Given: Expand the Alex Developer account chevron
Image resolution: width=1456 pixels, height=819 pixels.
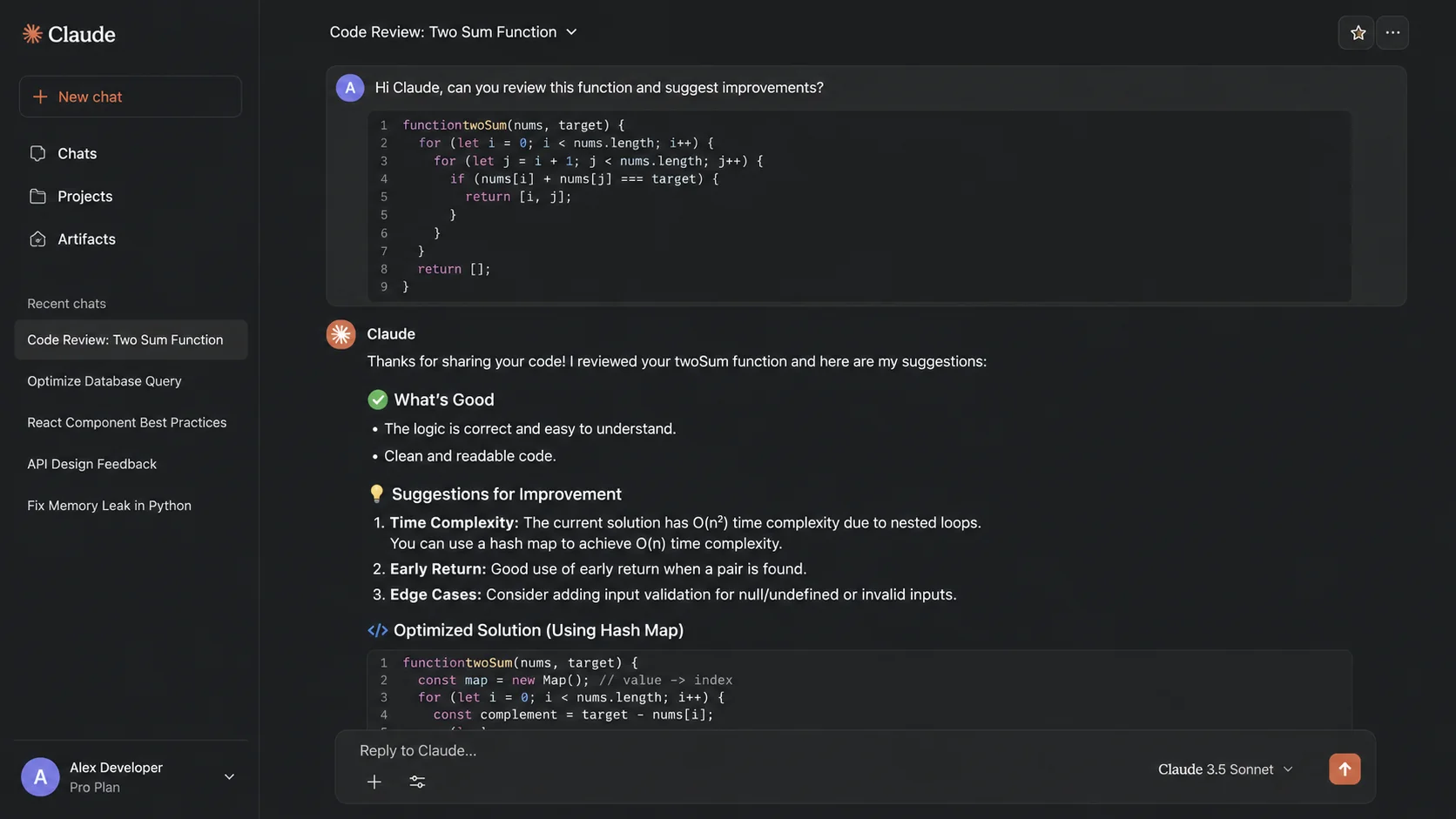Looking at the screenshot, I should 229,777.
